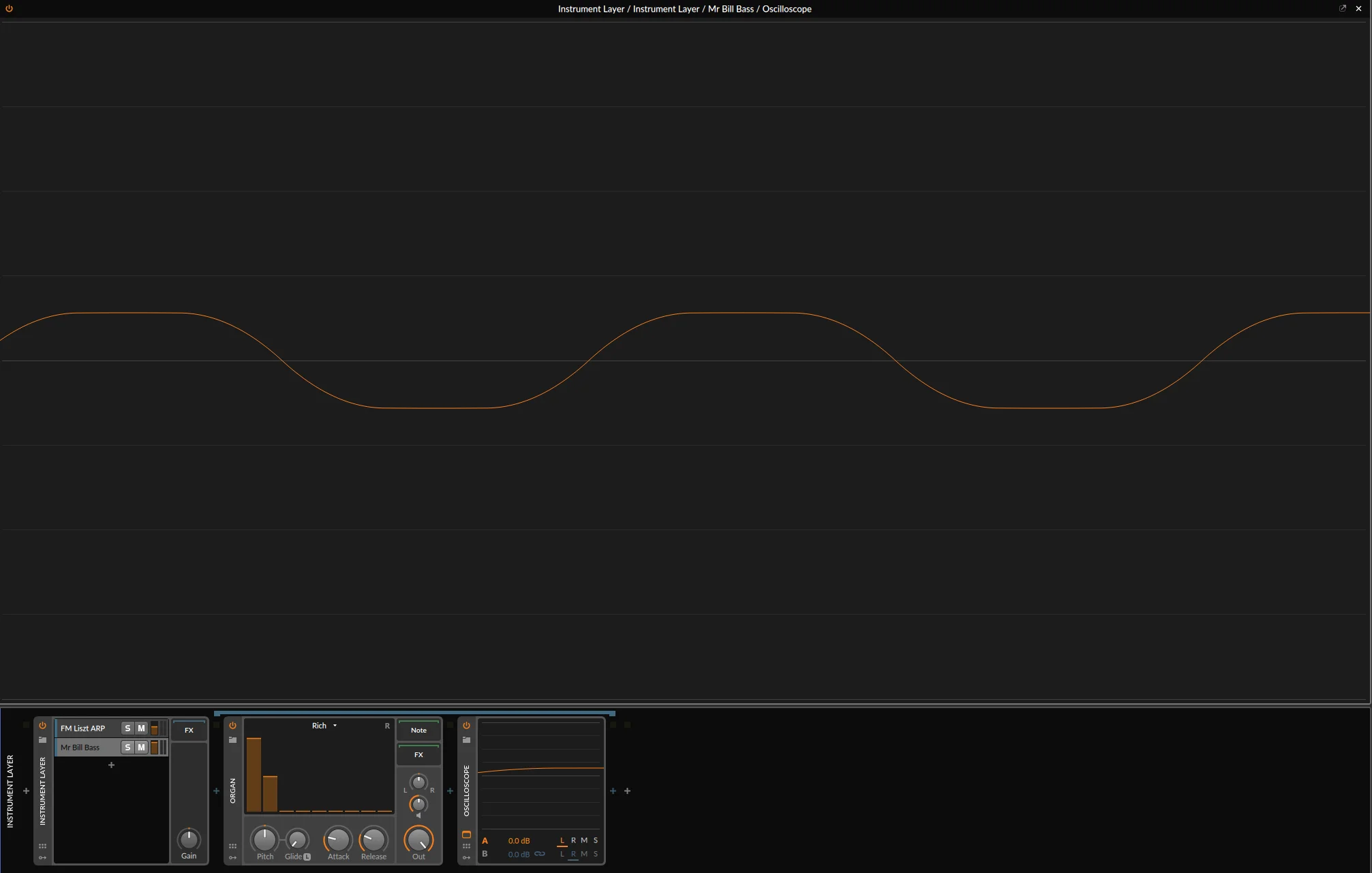Toggle the Glide legato L button
This screenshot has width=1372, height=873.
pos(307,857)
